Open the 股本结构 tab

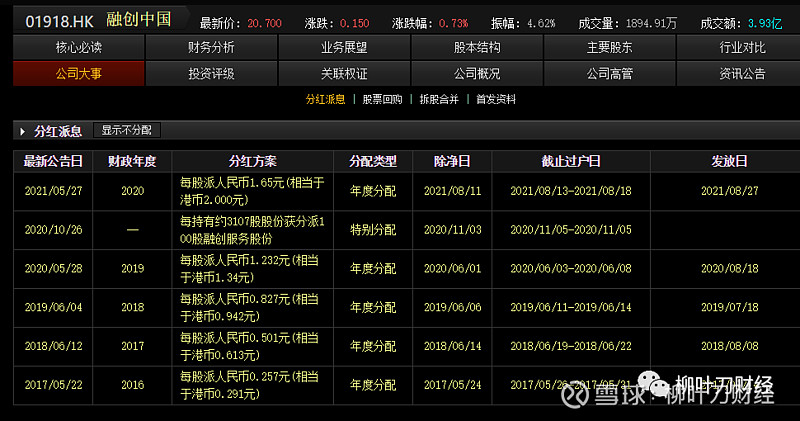(477, 47)
